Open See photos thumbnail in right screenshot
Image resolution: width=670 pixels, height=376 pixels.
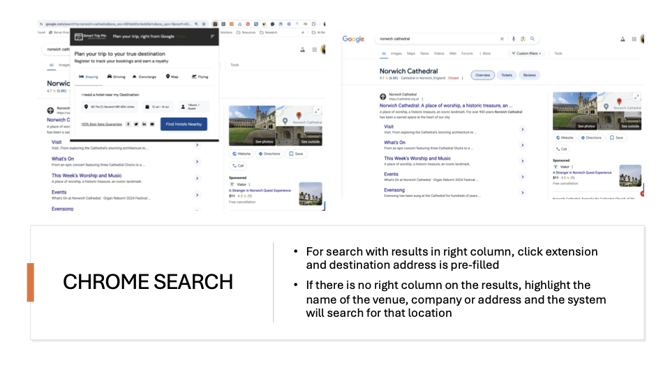575,111
